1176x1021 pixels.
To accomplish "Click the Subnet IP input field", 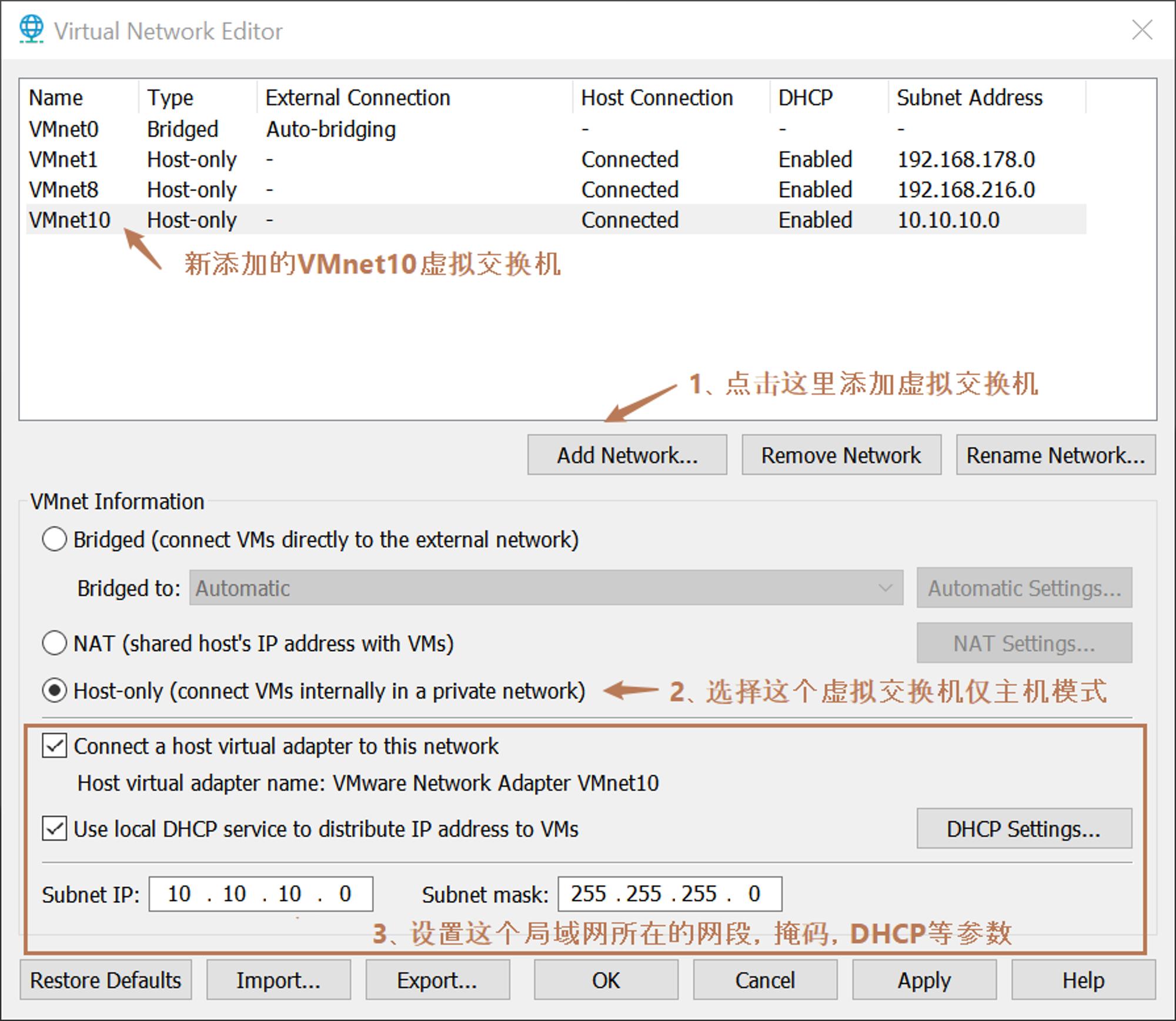I will (261, 894).
